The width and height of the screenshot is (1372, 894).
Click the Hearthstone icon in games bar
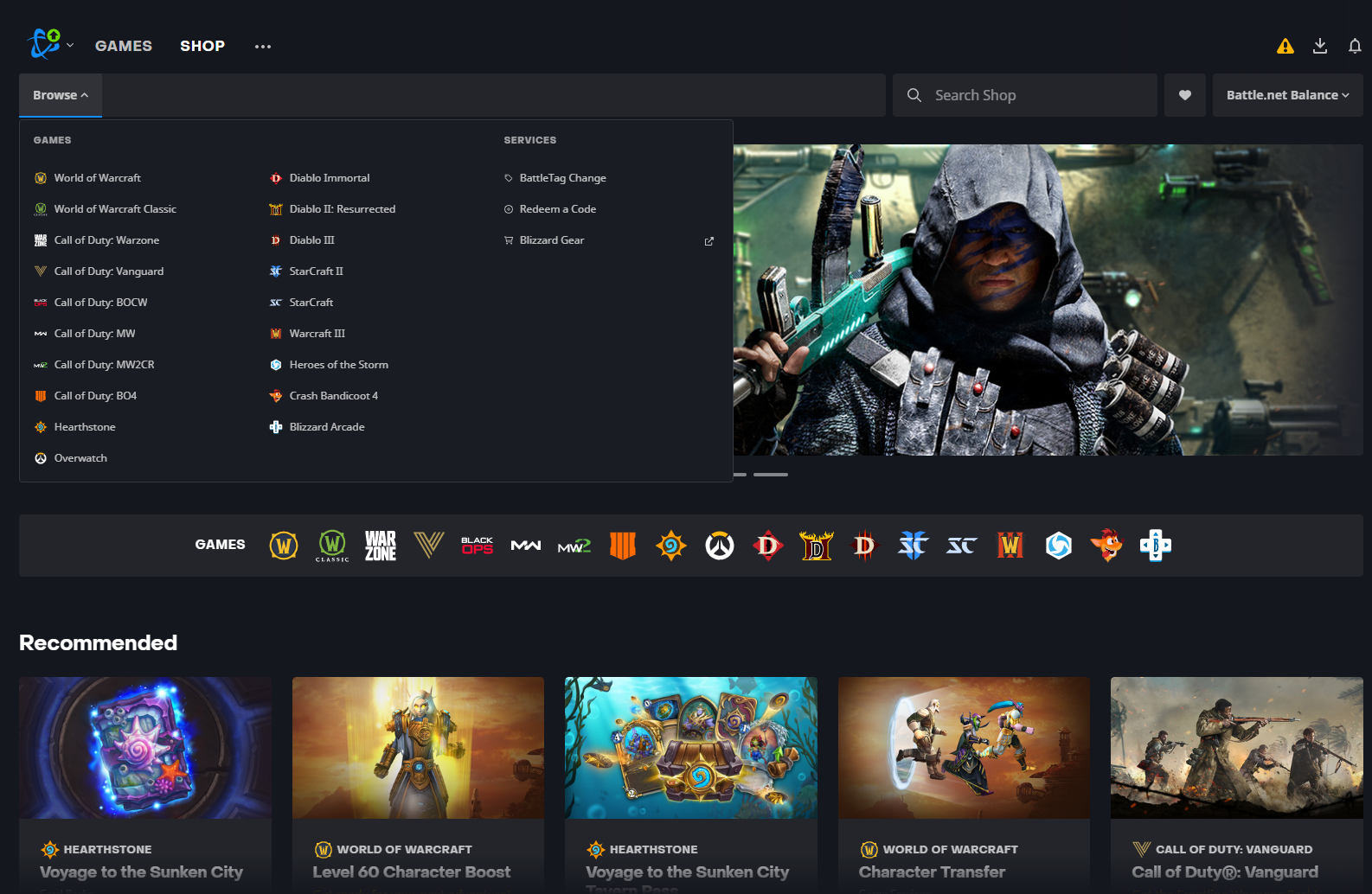click(x=671, y=546)
